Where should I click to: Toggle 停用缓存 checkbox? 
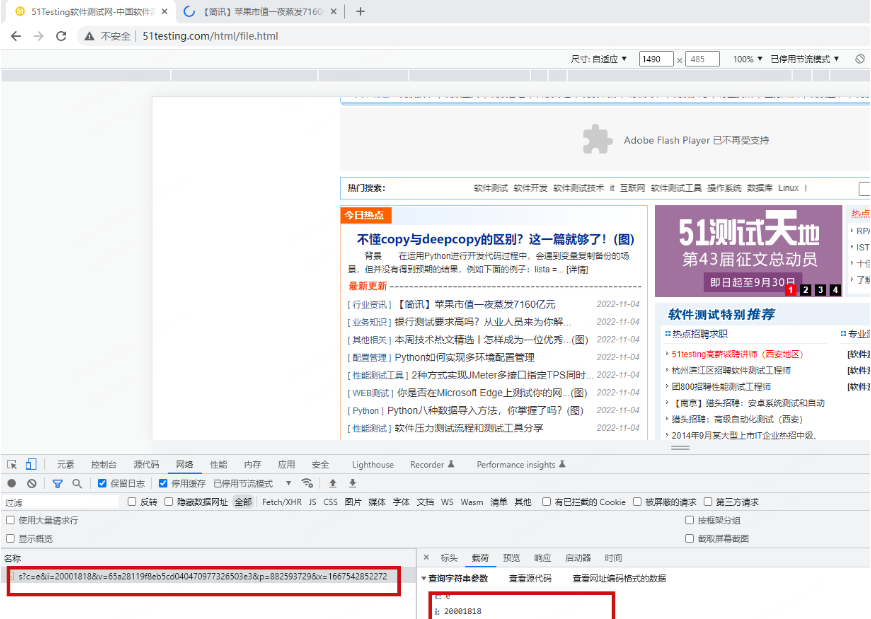coord(163,483)
